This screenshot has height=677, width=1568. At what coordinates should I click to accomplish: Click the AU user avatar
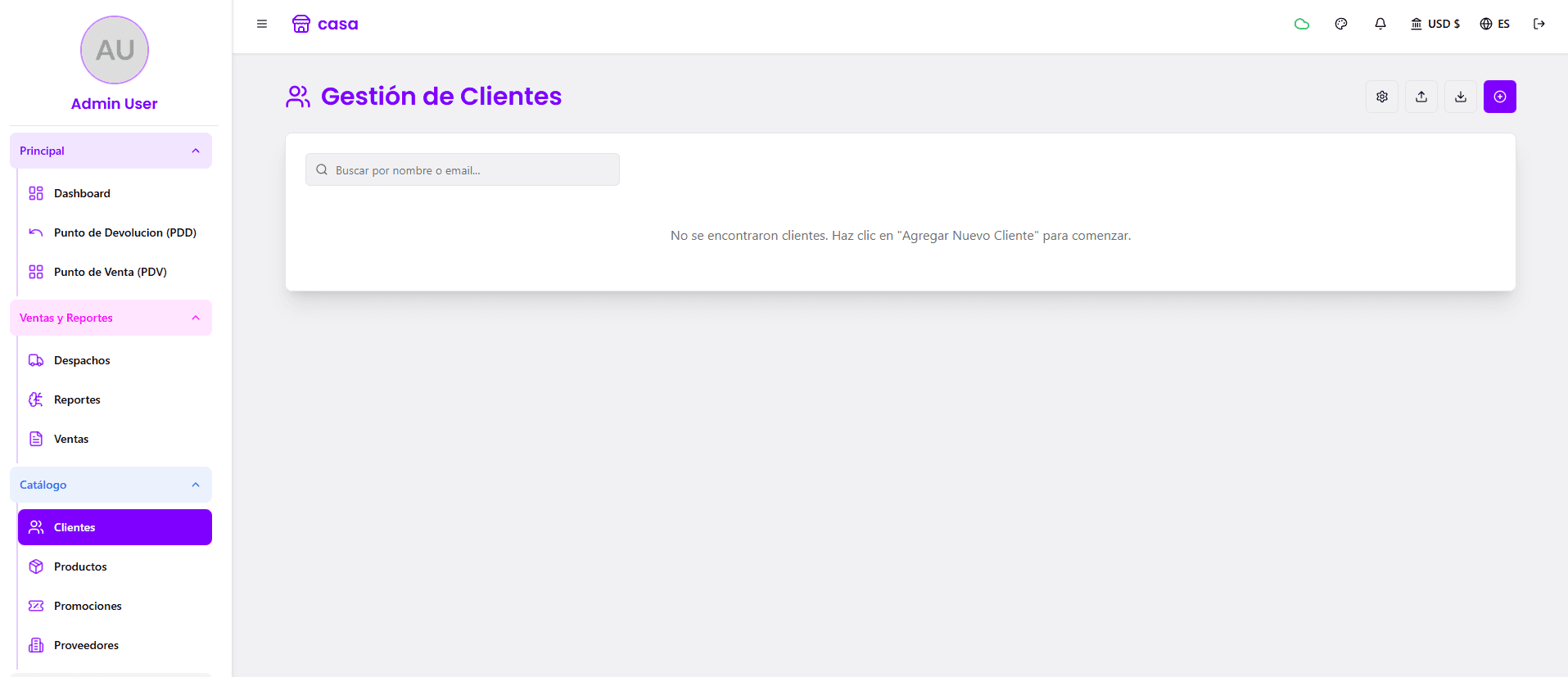[x=115, y=50]
